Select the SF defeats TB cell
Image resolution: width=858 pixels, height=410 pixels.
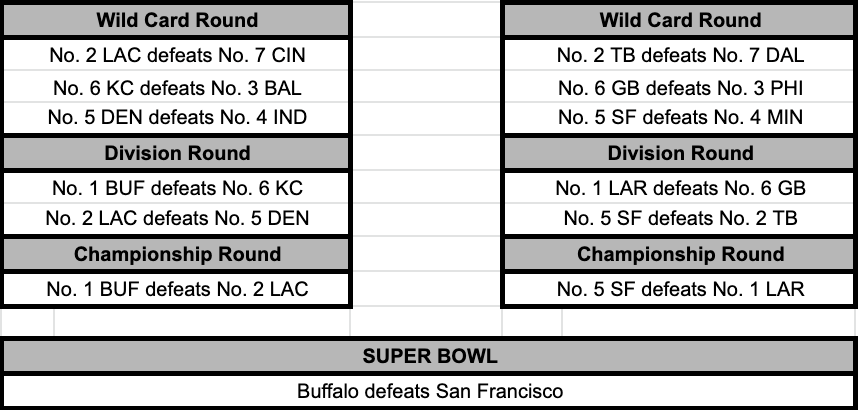[680, 218]
